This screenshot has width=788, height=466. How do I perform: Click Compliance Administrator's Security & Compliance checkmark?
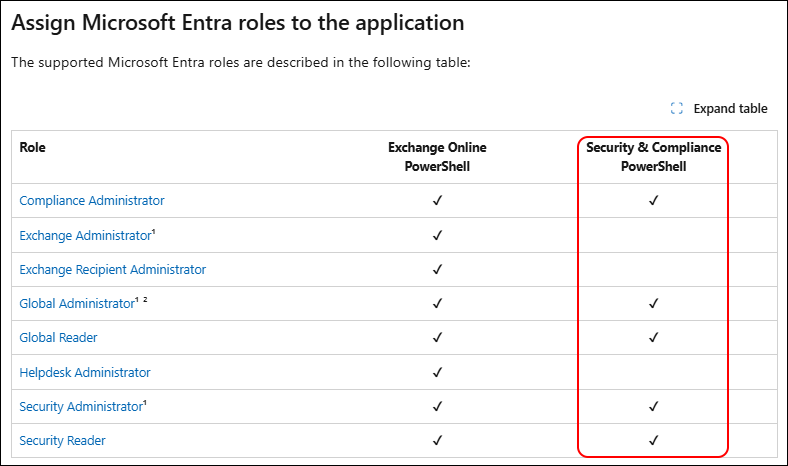tap(653, 200)
